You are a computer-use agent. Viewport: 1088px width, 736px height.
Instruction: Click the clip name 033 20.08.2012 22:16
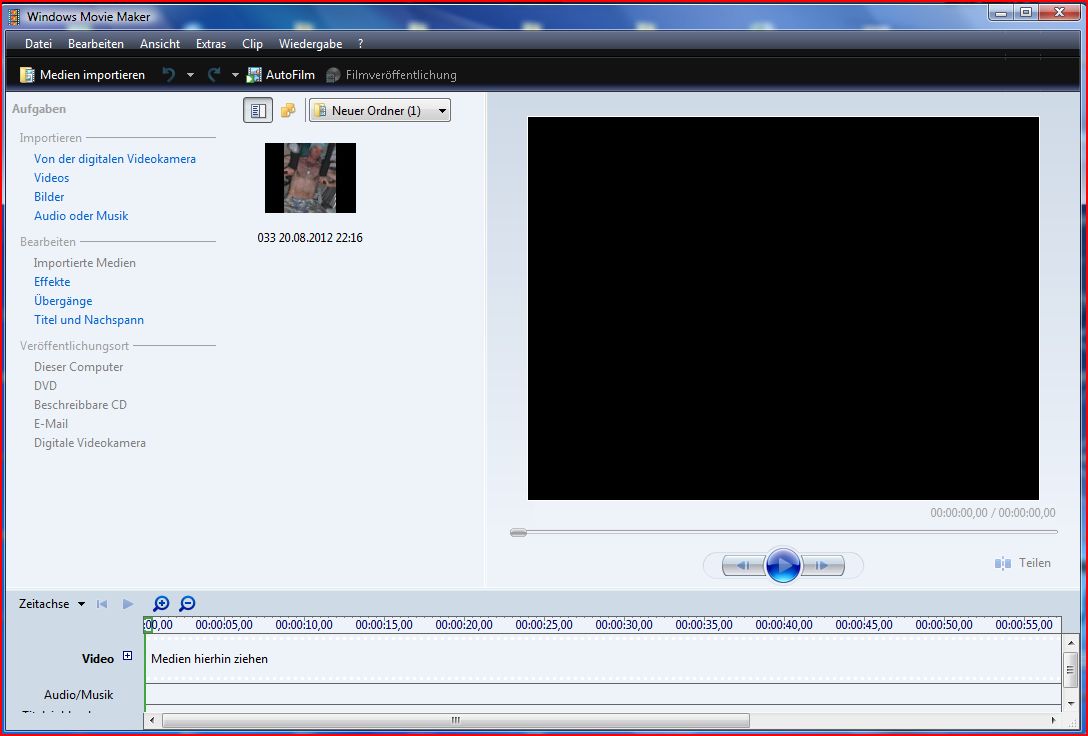coord(310,238)
